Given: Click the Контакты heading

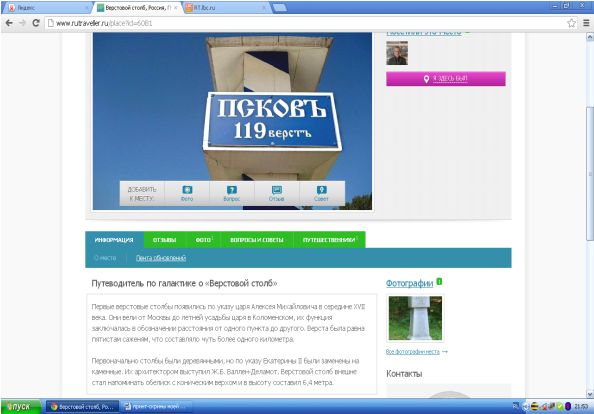Looking at the screenshot, I should [x=404, y=374].
